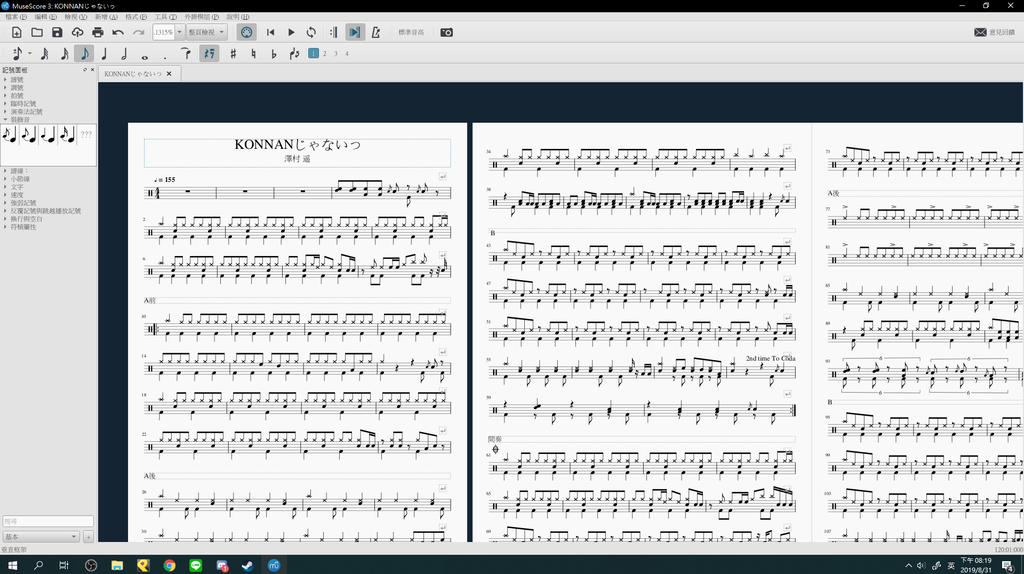Open the Format menu
Screen dimensions: 1024x574
(136, 17)
